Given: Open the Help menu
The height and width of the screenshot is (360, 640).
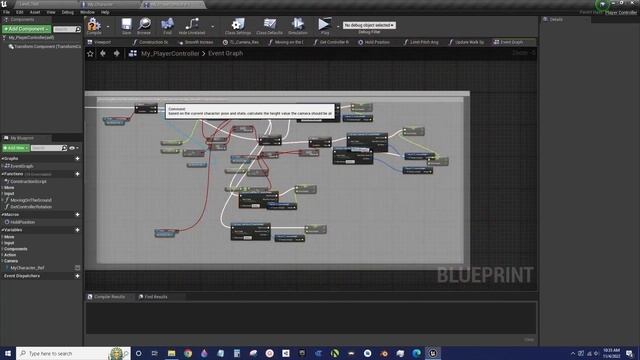Looking at the screenshot, I should tap(105, 12).
